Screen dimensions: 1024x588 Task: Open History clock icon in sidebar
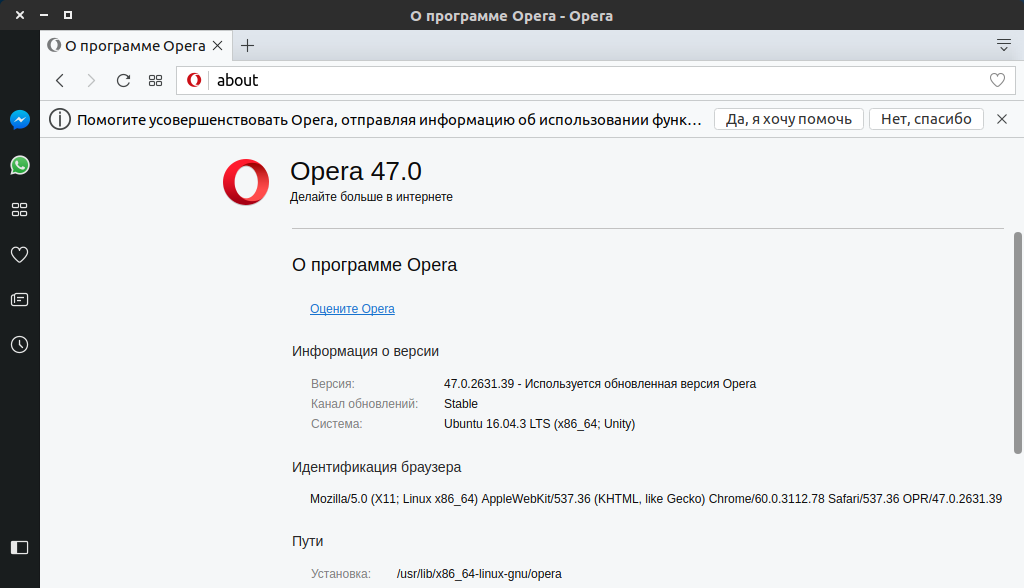point(20,344)
